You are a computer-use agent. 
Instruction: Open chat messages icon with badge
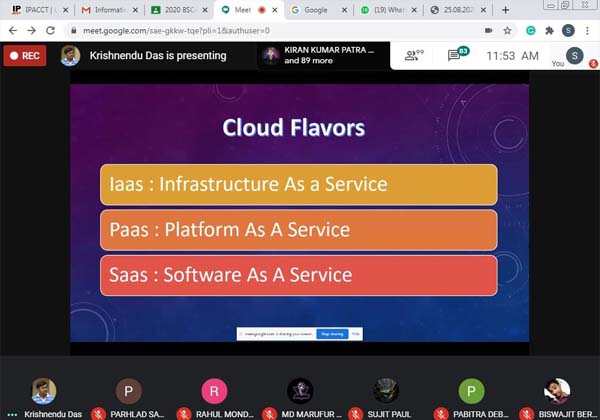click(x=458, y=55)
